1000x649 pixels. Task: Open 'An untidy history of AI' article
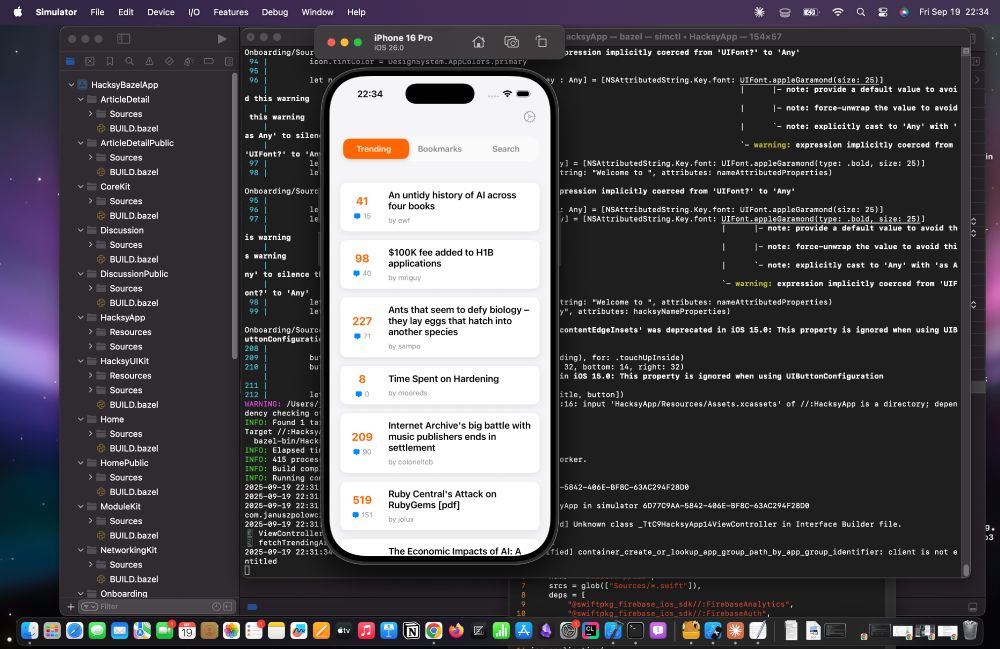tap(440, 207)
